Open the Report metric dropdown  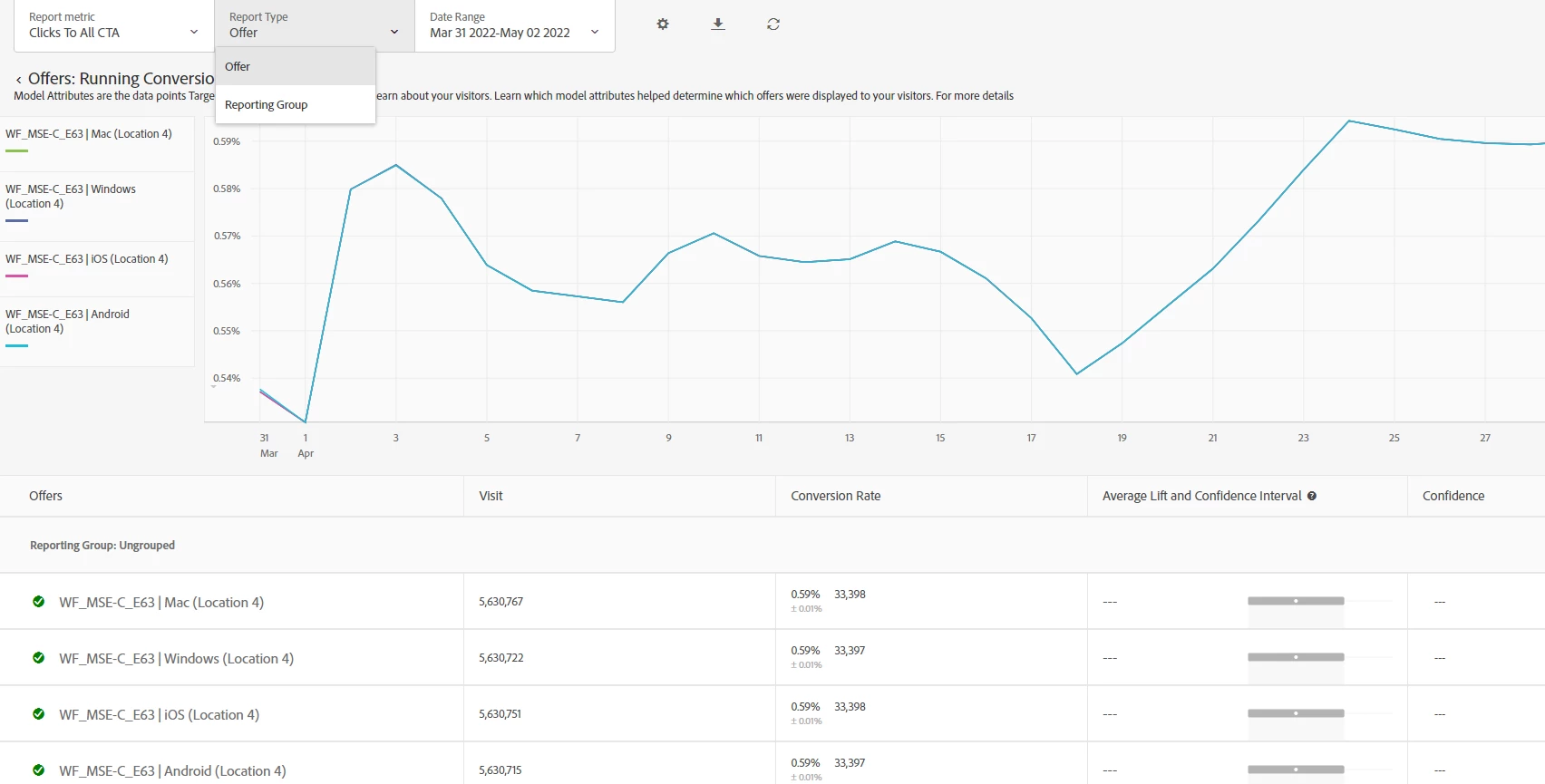point(113,25)
